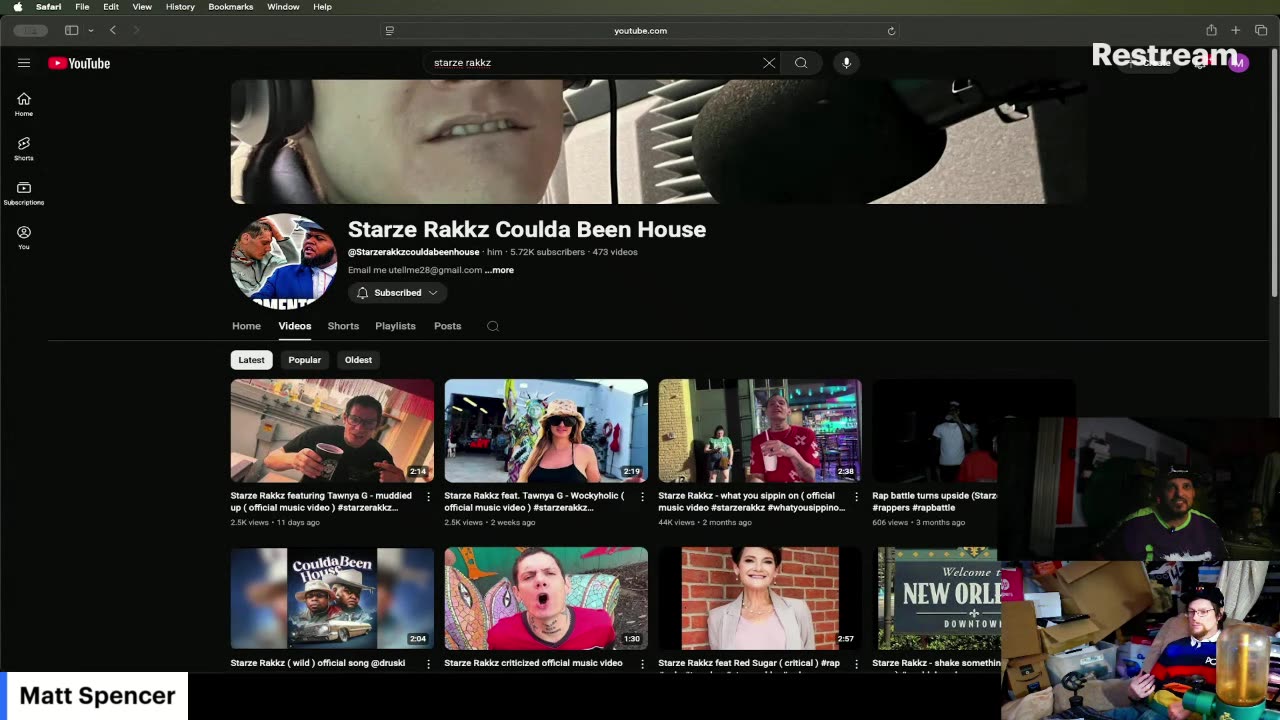Click the magnifier search button
The width and height of the screenshot is (1280, 720).
click(801, 63)
